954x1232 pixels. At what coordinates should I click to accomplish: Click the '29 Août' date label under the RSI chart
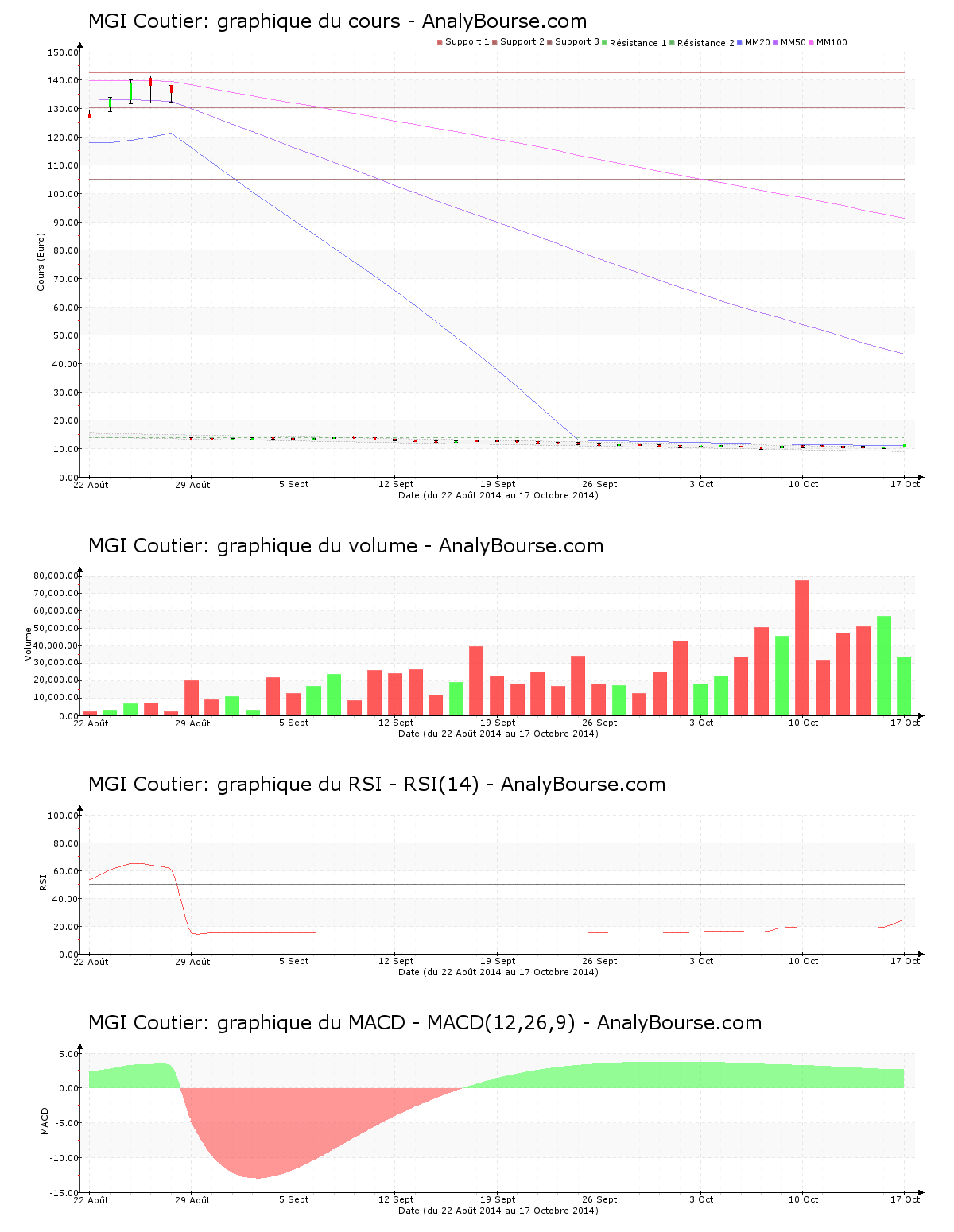(192, 962)
